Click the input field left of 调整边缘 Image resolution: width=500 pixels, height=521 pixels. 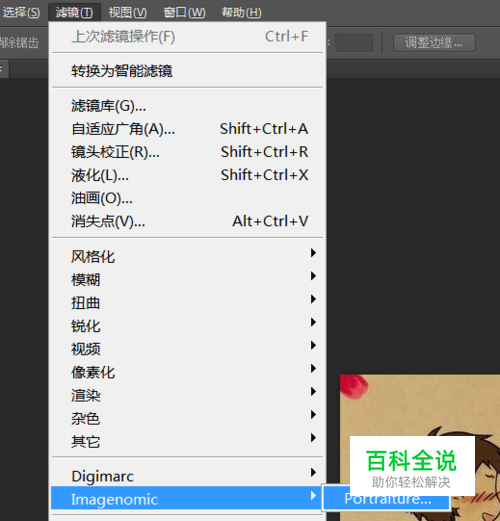tap(354, 43)
